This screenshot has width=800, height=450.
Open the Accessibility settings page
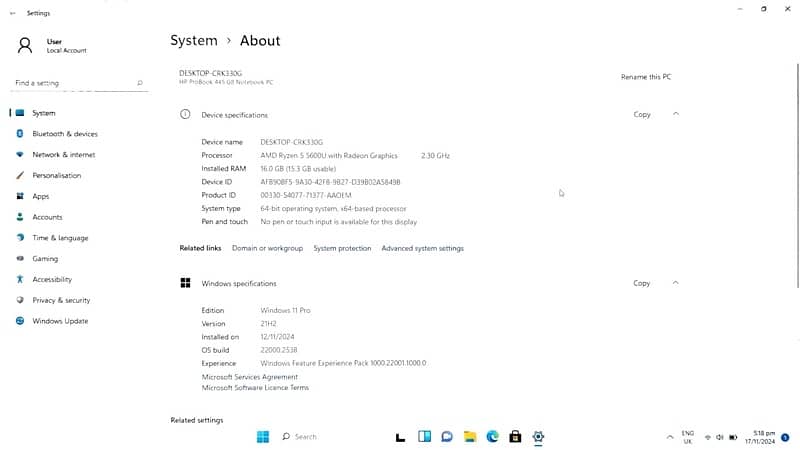[52, 279]
